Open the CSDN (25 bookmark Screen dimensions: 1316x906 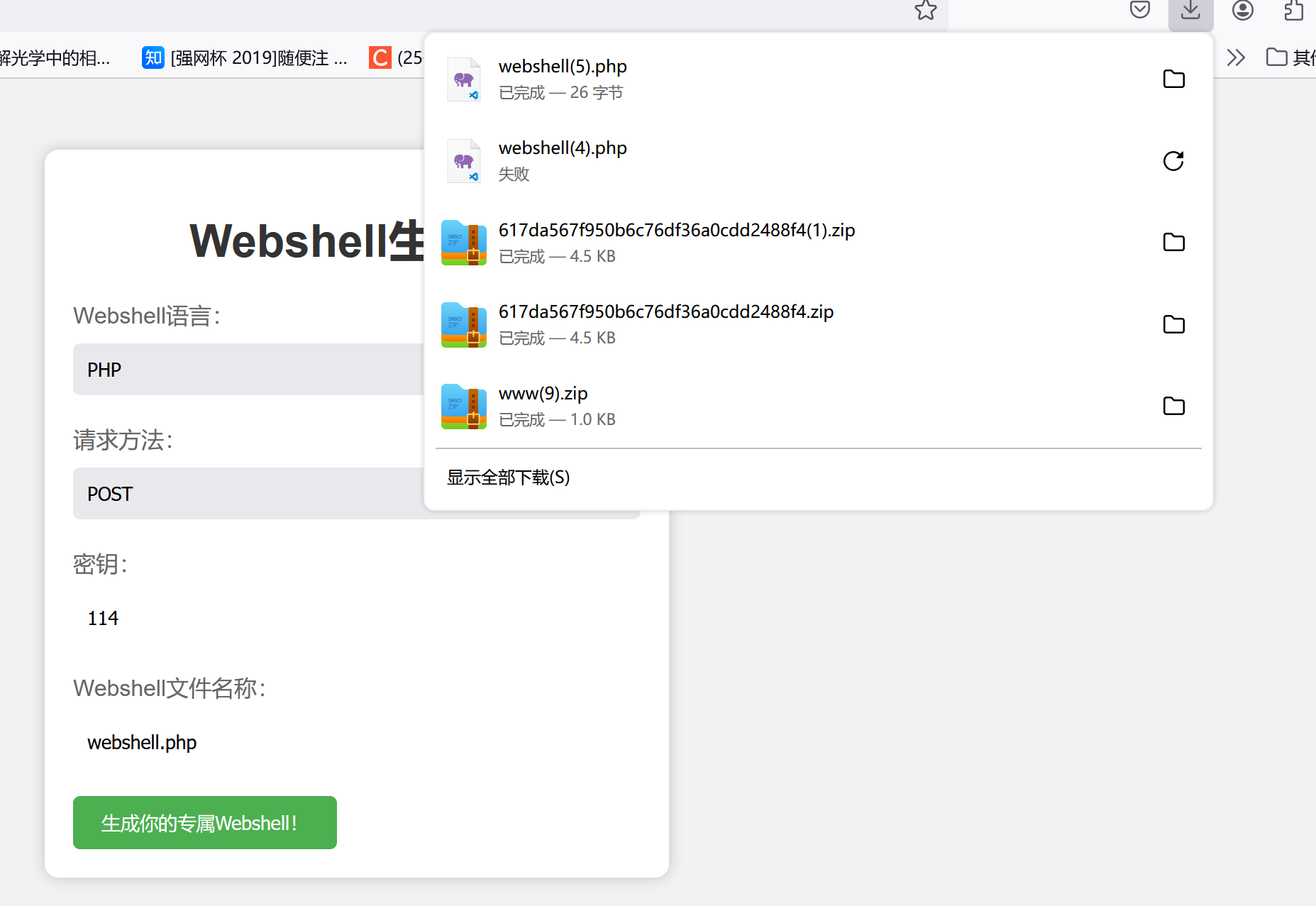(x=396, y=57)
